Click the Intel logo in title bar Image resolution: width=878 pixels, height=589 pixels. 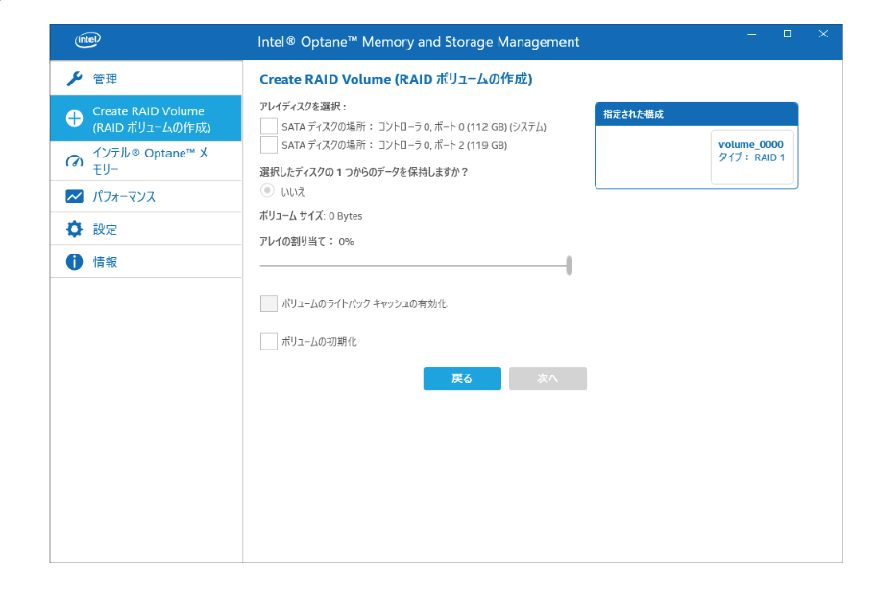click(88, 40)
